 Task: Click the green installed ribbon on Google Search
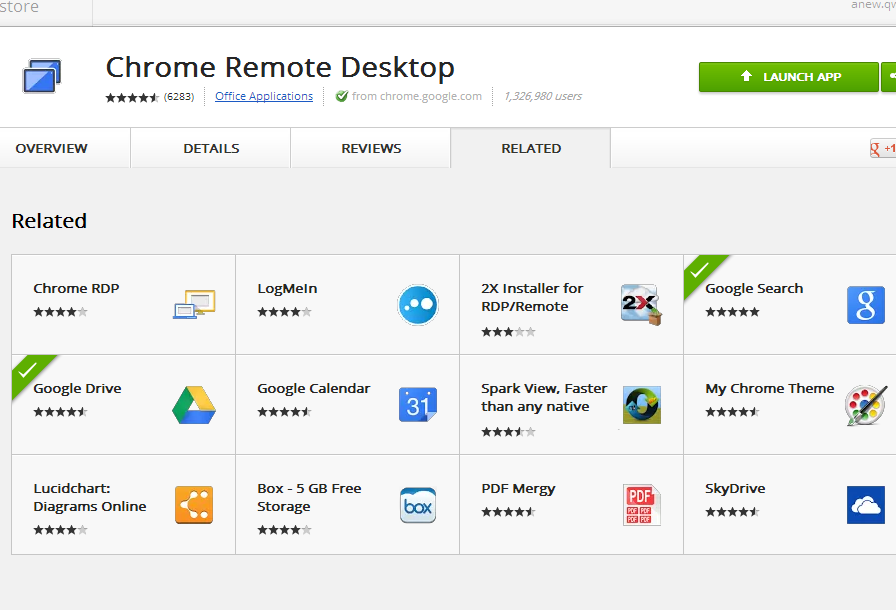click(x=701, y=271)
